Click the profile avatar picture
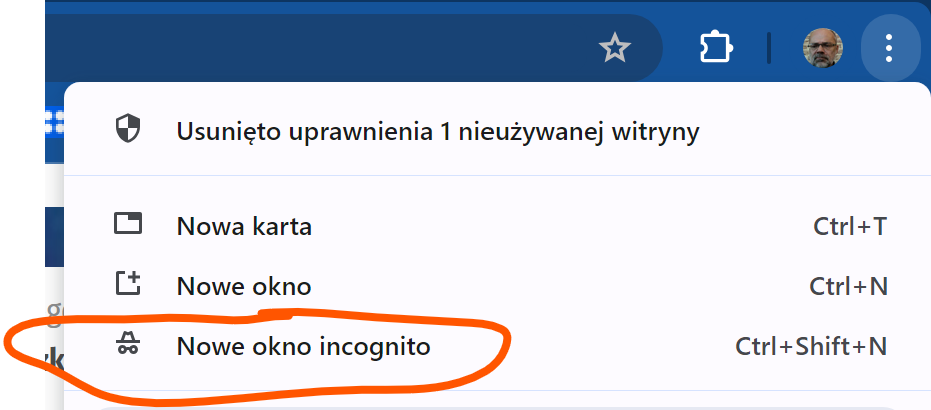This screenshot has width=931, height=410. [x=823, y=47]
